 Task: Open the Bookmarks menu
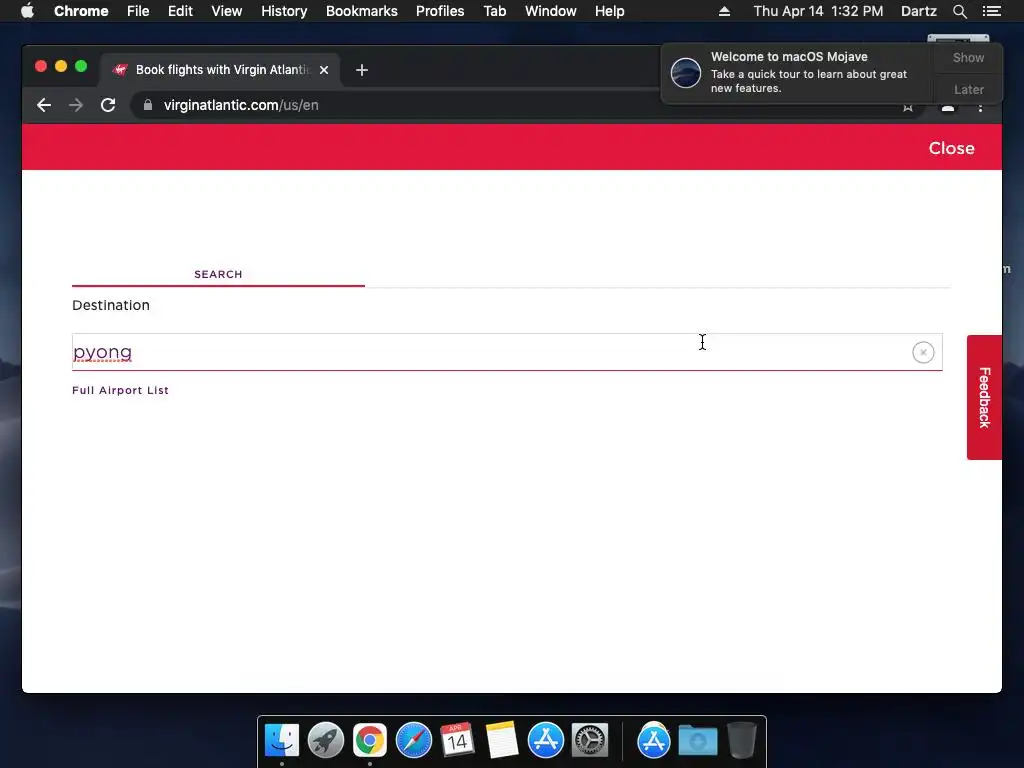tap(362, 11)
